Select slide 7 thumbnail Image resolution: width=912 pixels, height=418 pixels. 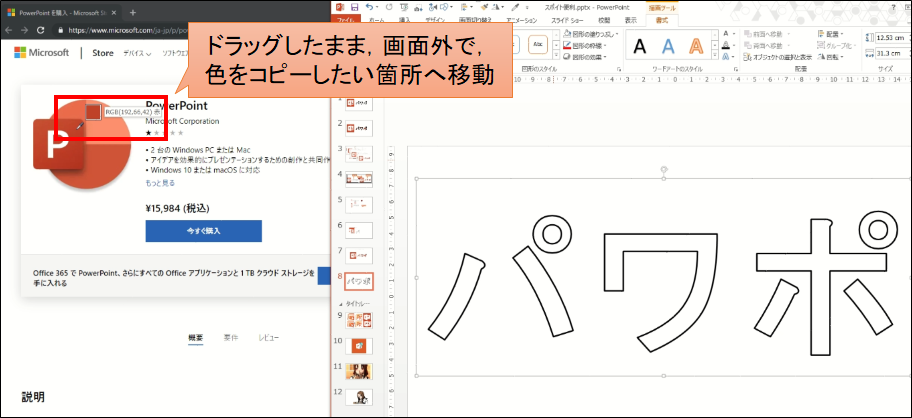pyautogui.click(x=359, y=255)
